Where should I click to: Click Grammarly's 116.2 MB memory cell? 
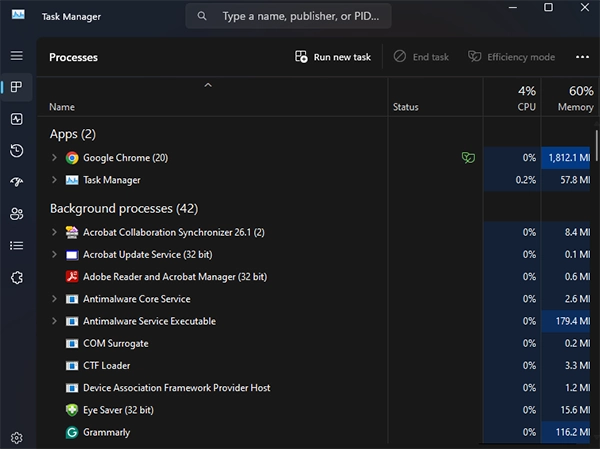click(x=566, y=432)
